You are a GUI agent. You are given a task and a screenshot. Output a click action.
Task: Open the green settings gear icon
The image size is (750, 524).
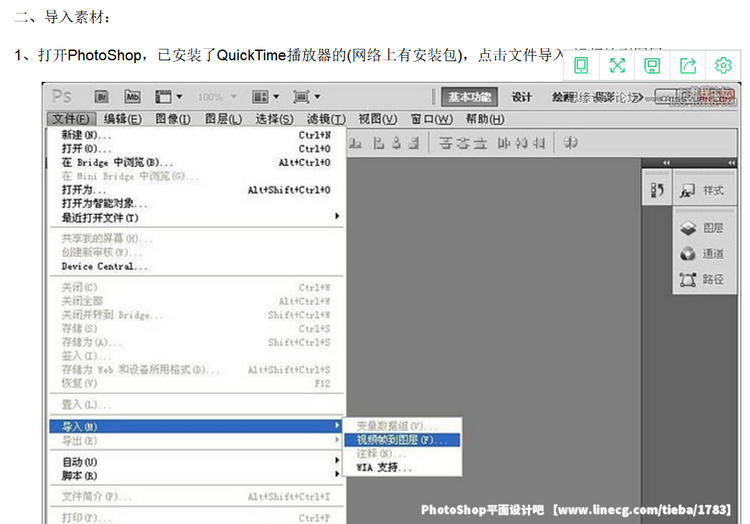tap(723, 65)
